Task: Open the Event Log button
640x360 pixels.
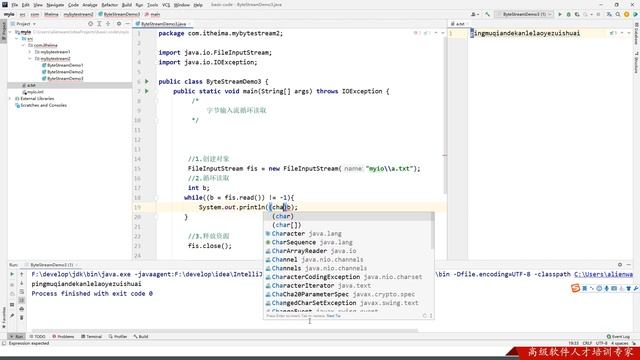Action: [618, 337]
